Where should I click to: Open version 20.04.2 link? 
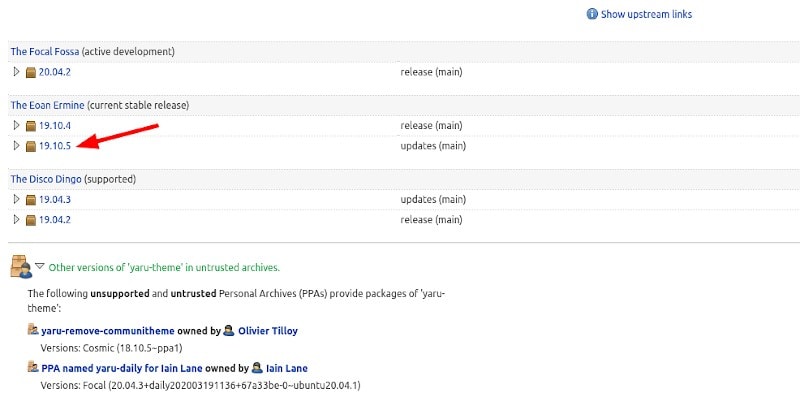[55, 72]
